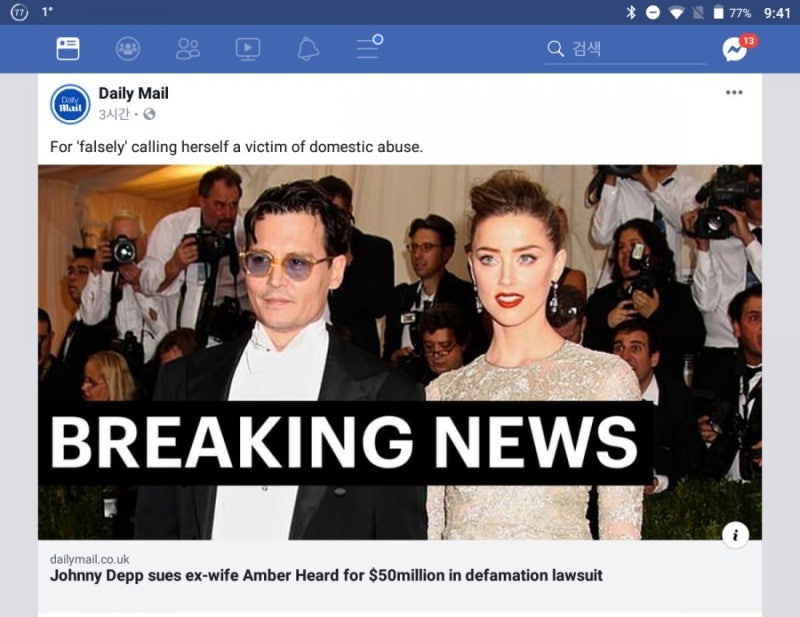Click the 검색 search field
Image resolution: width=800 pixels, height=617 pixels.
[x=625, y=50]
